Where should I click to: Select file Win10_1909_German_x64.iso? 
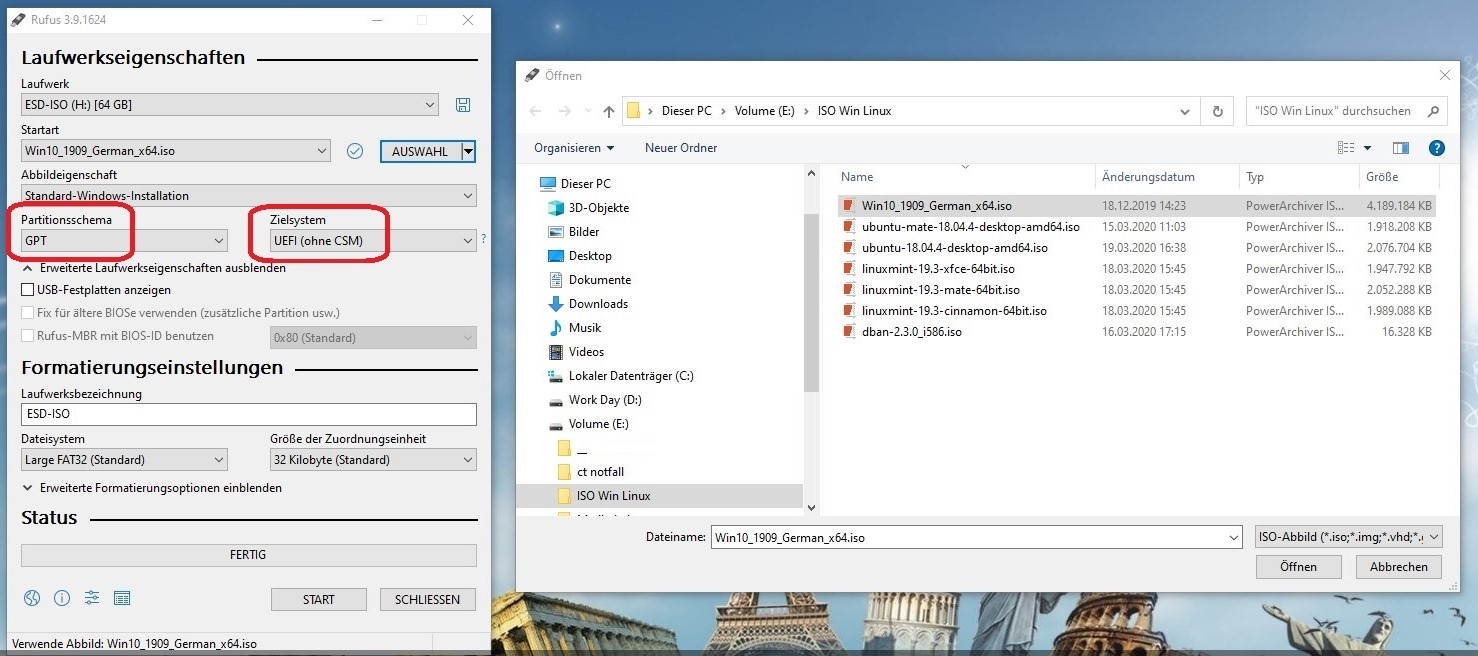click(936, 206)
